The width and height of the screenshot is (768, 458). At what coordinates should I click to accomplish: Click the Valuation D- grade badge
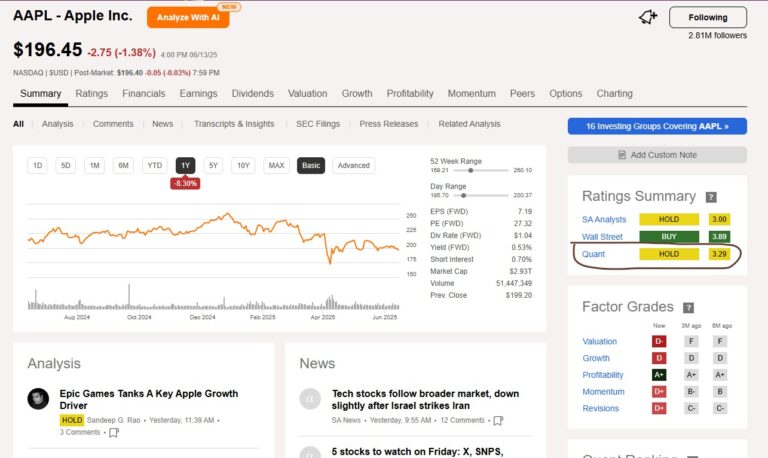659,341
